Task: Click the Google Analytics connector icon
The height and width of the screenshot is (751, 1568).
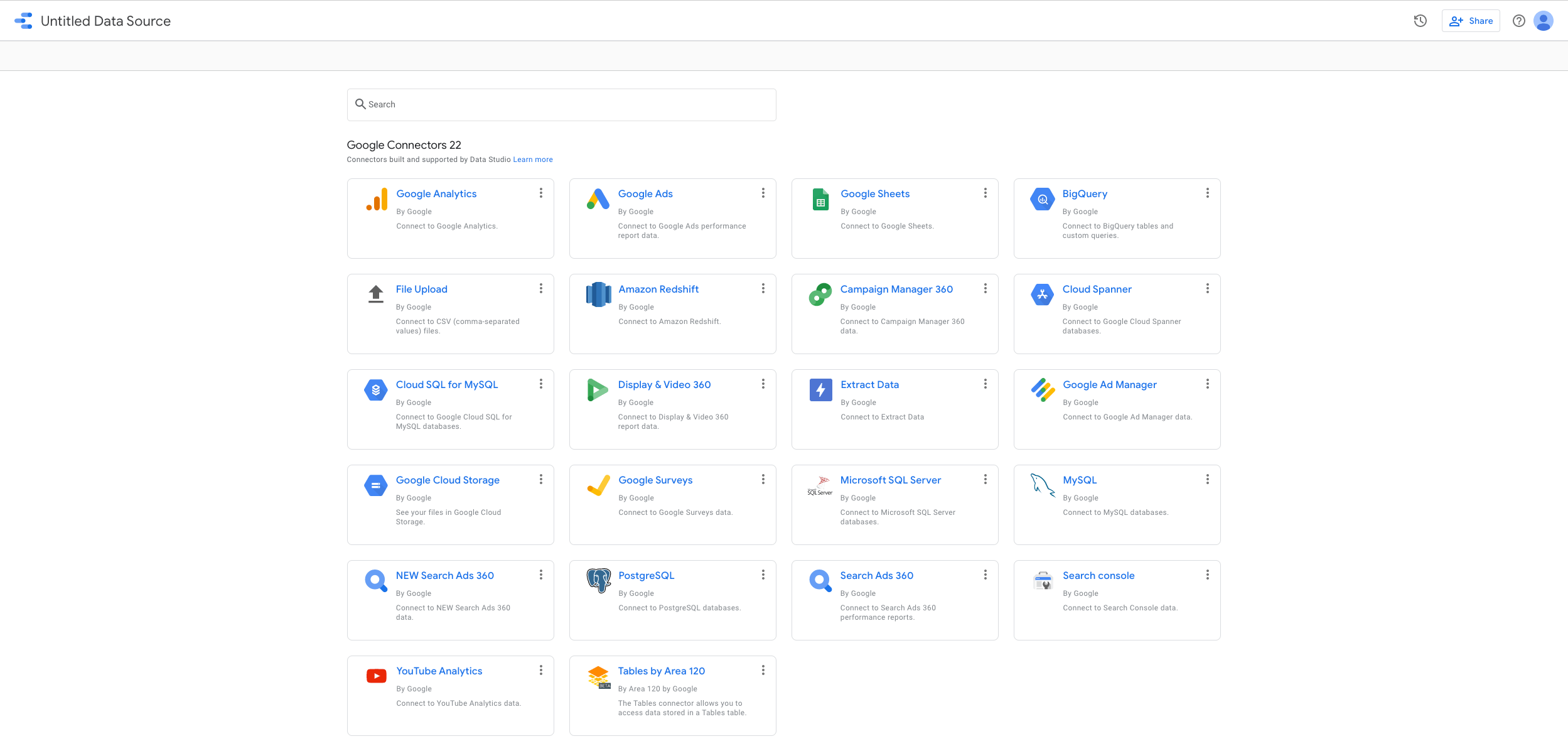Action: click(x=377, y=200)
